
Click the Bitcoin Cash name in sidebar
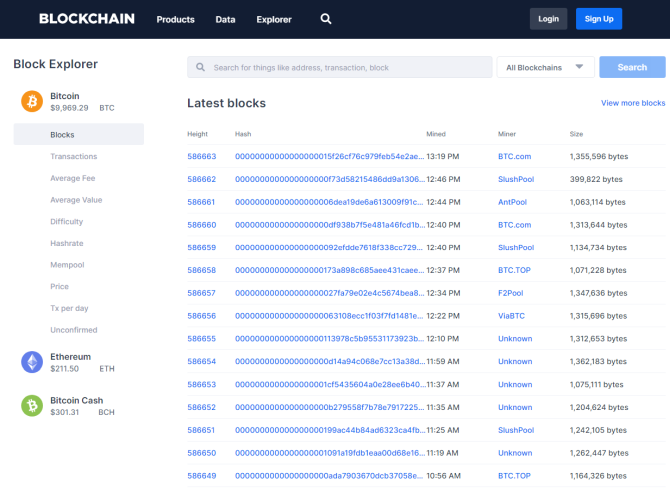76,401
